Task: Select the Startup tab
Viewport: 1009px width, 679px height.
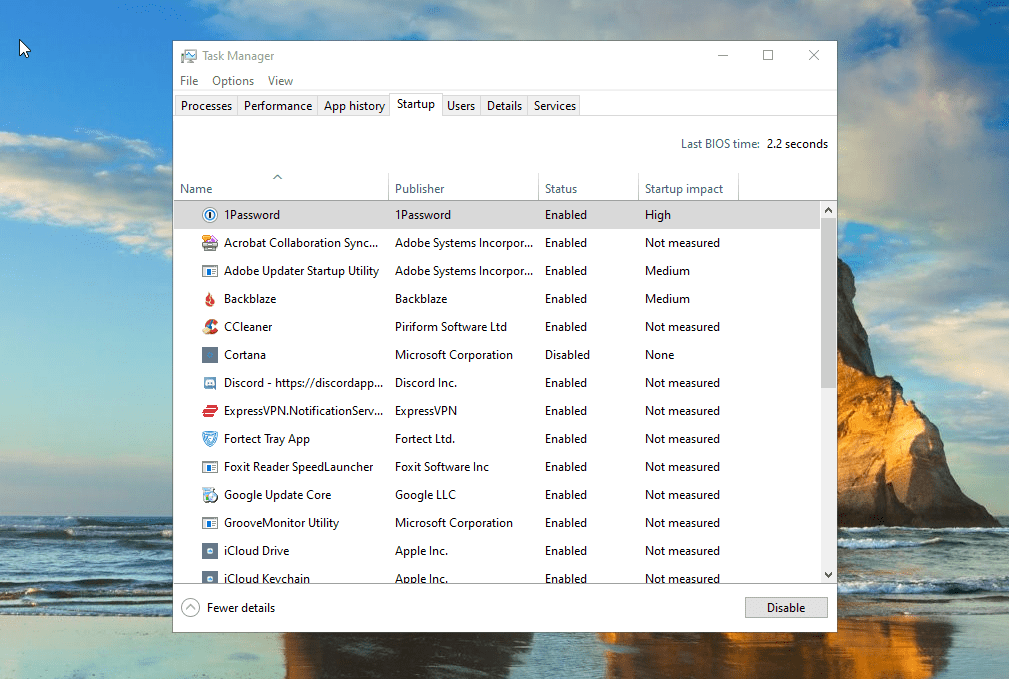Action: (416, 104)
